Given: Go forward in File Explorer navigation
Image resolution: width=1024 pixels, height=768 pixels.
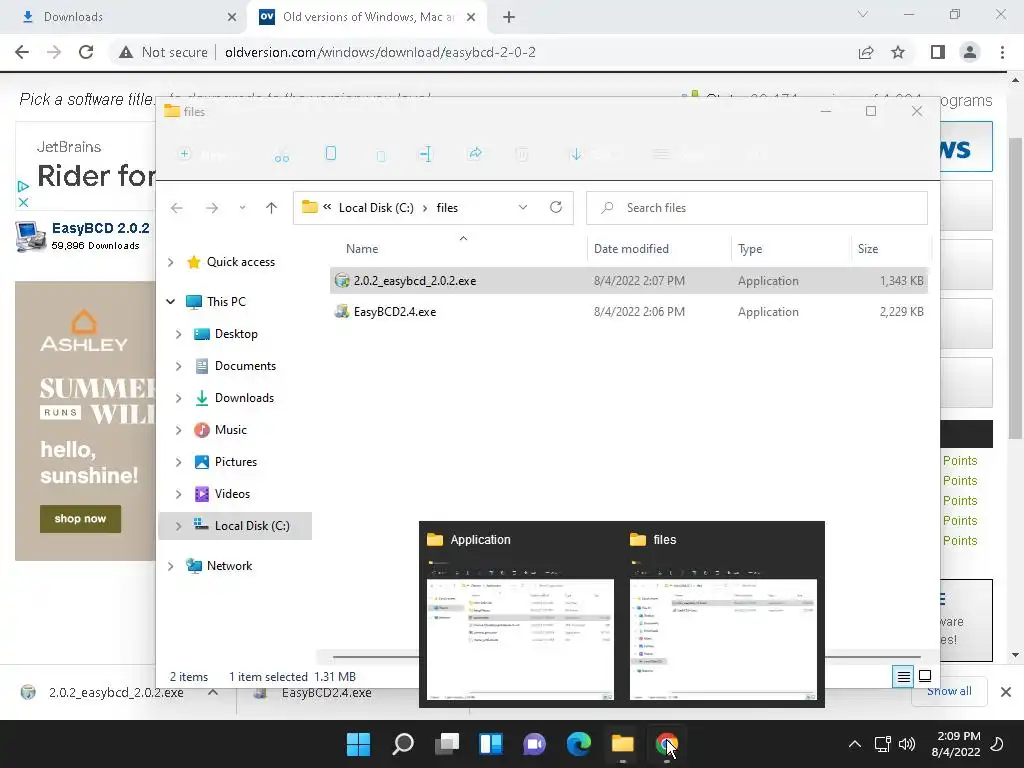Looking at the screenshot, I should click(x=212, y=208).
